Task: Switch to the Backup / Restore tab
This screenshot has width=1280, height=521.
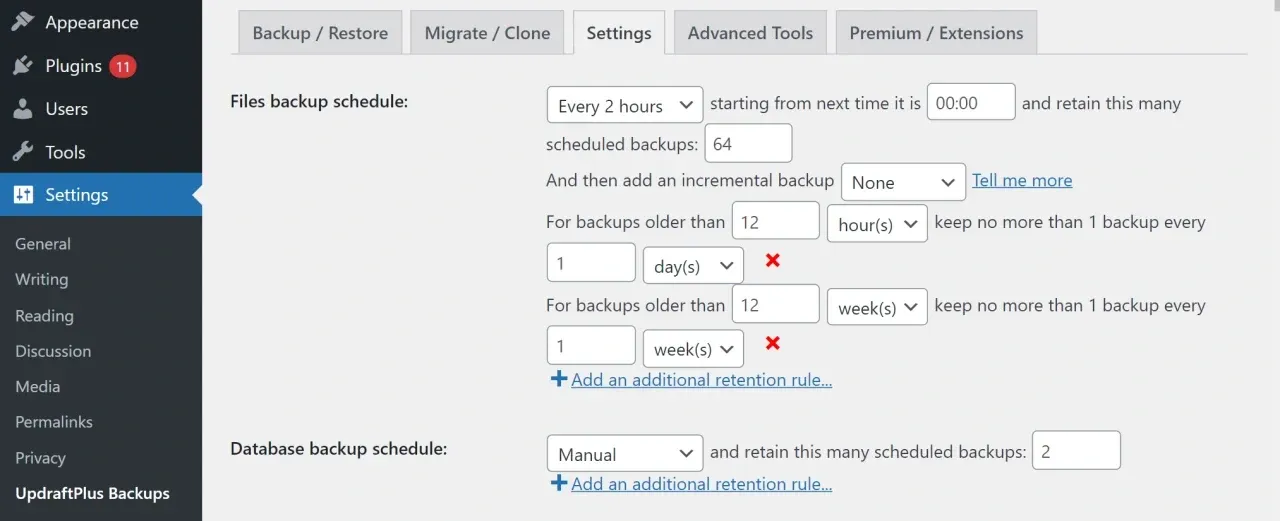Action: coord(320,33)
